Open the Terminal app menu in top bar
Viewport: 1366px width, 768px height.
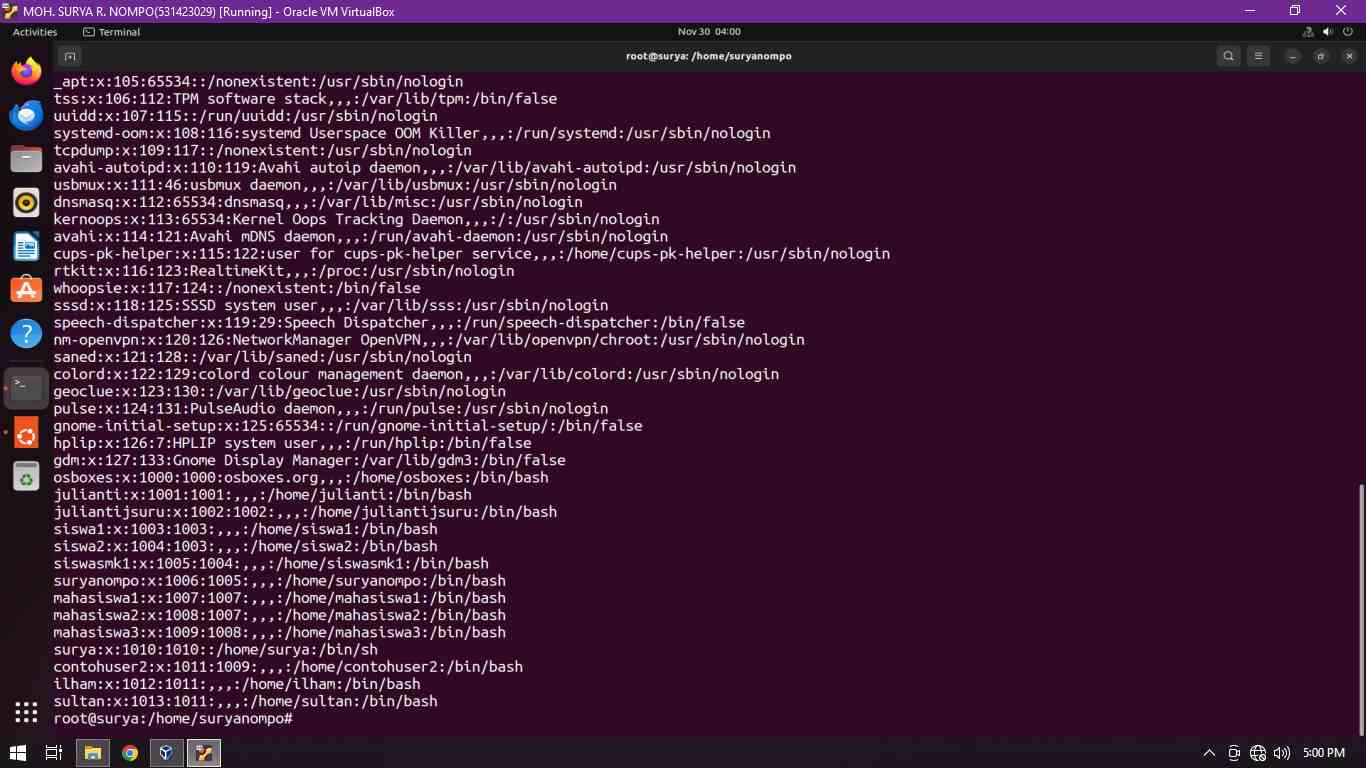coord(111,32)
